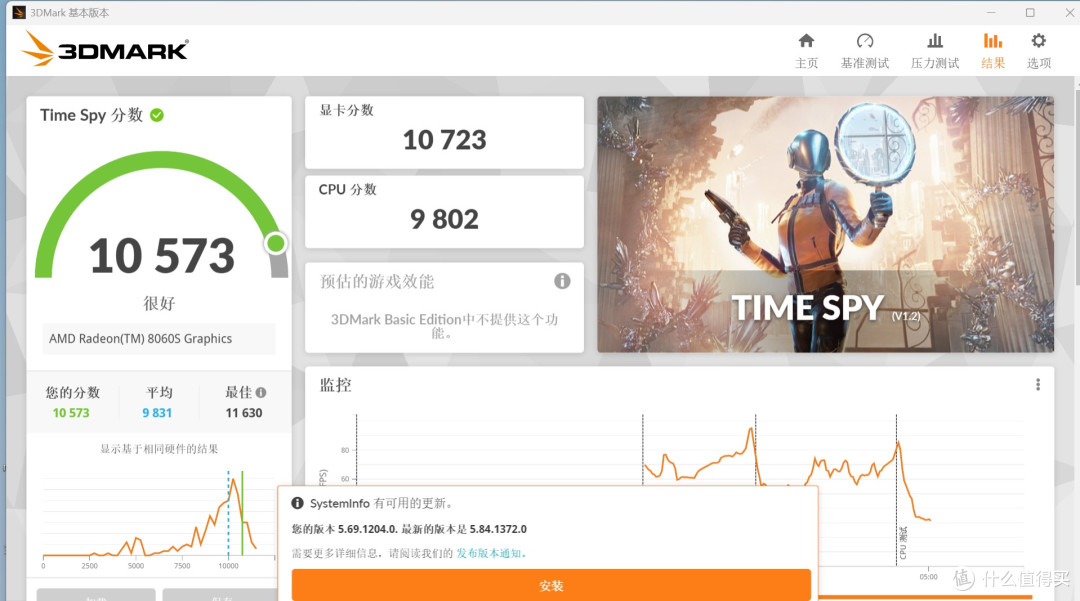Open the 基准测试 benchmarks tab
Screen dimensions: 1080x601
coord(864,51)
